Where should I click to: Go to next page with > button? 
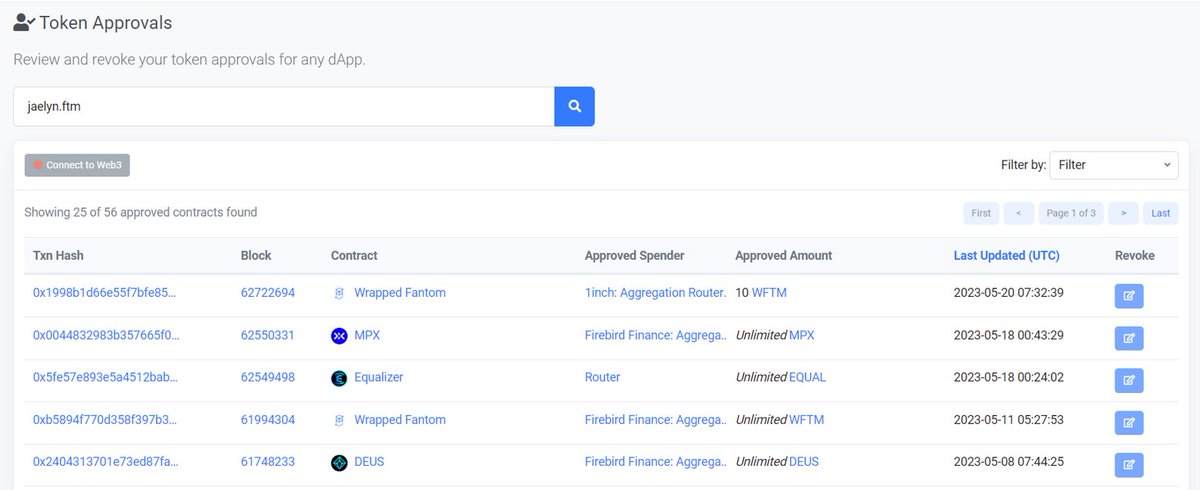pos(1124,213)
